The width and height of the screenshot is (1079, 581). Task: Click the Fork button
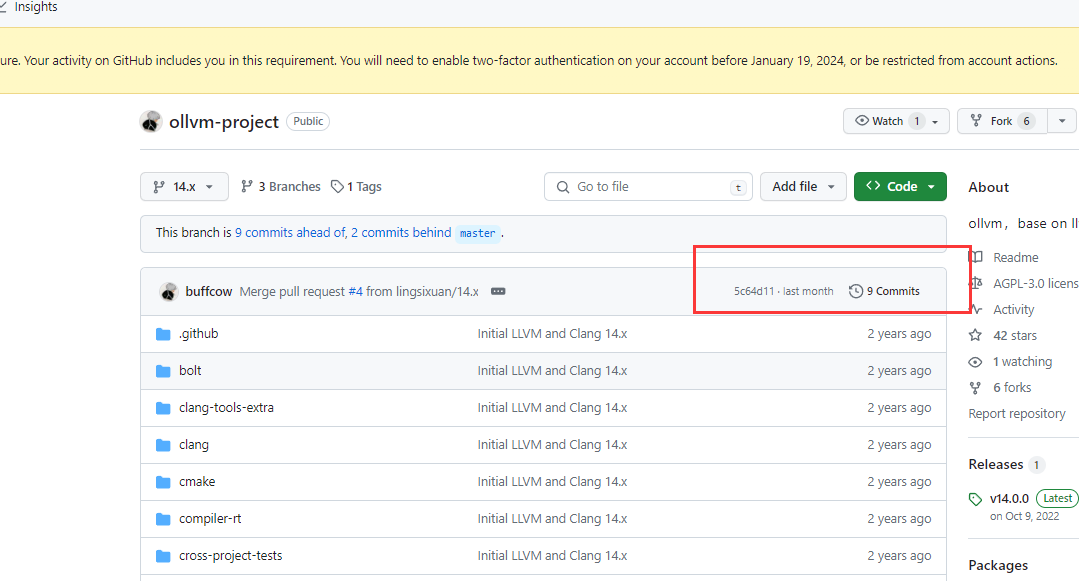click(x=1002, y=121)
